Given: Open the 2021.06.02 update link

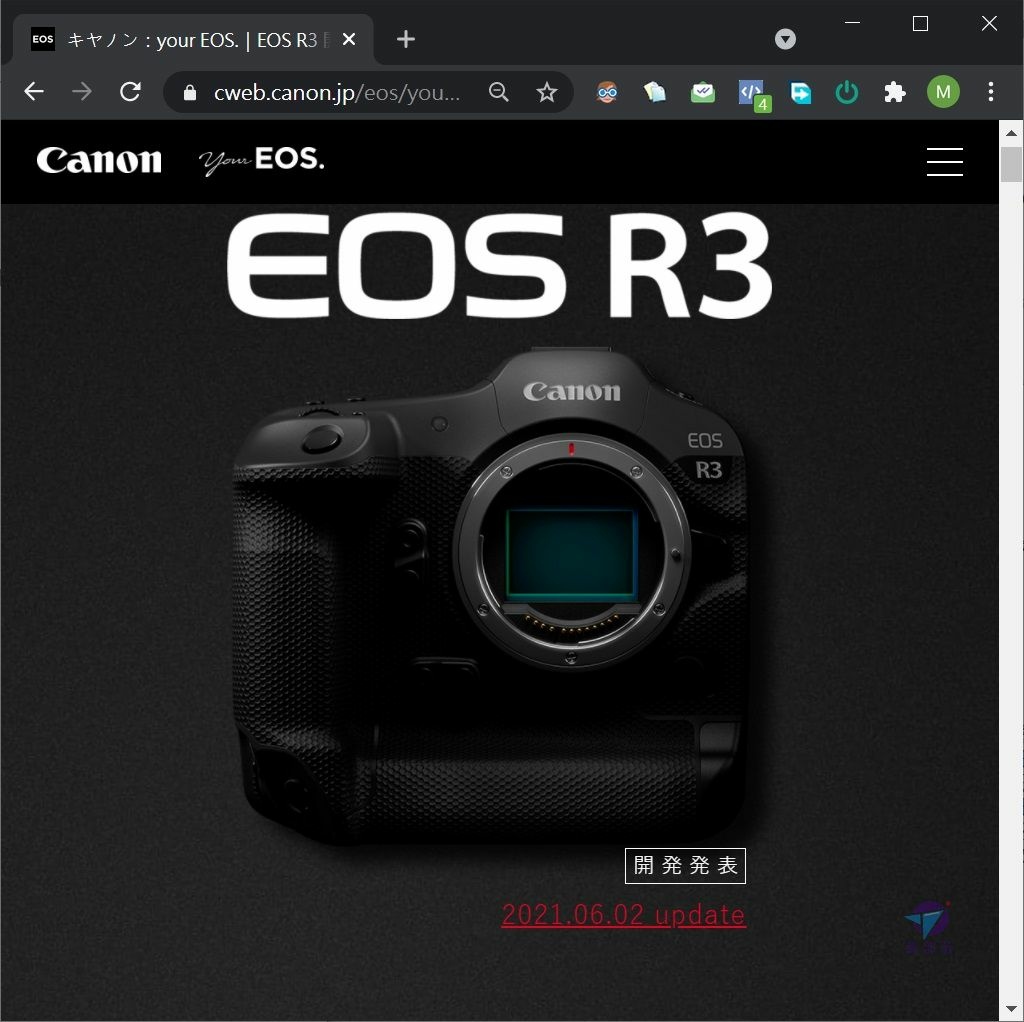Looking at the screenshot, I should pos(624,914).
